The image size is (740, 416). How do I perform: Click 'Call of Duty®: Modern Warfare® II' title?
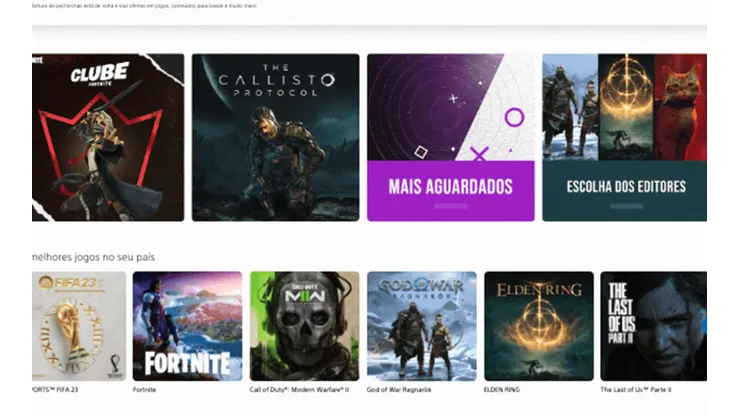pos(299,390)
